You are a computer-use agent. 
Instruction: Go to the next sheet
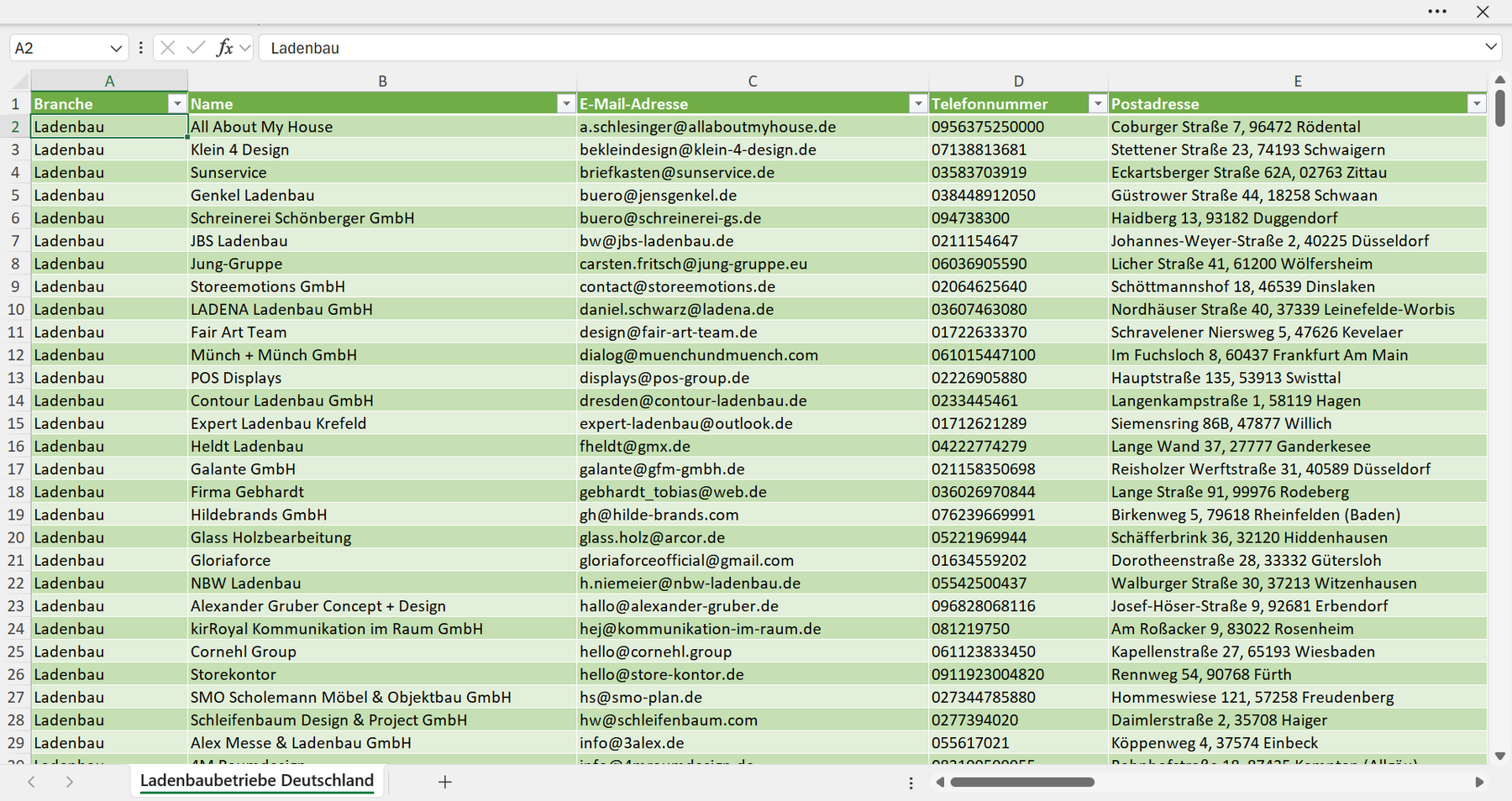pos(69,782)
